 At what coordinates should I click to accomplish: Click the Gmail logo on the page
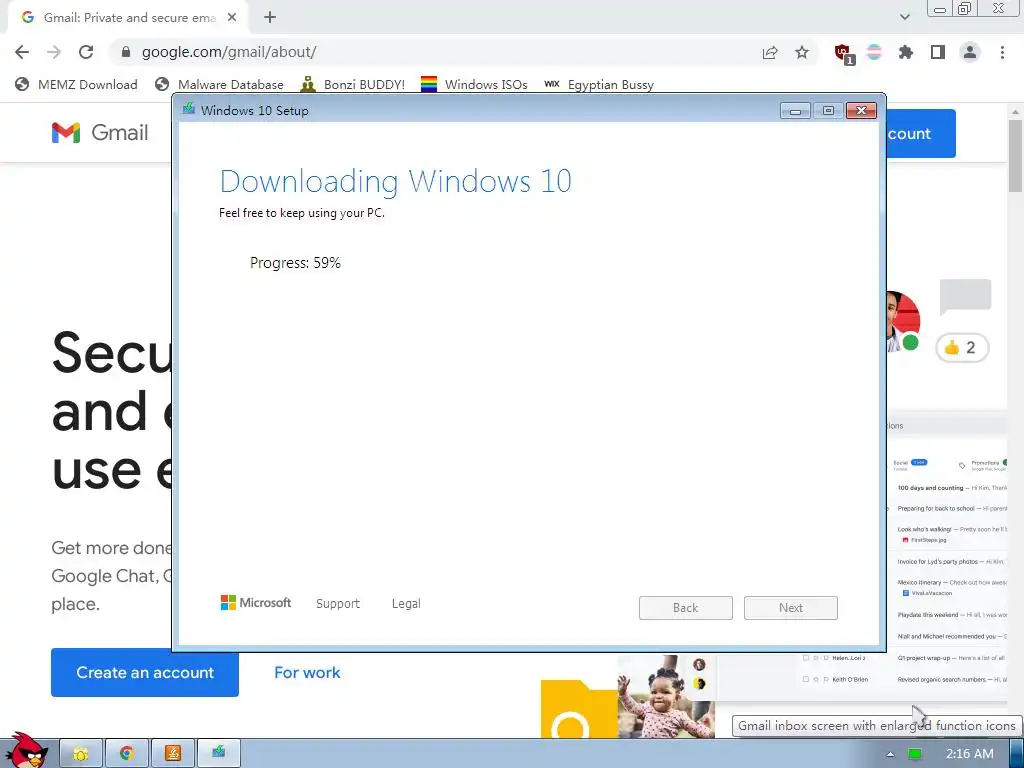pos(100,133)
